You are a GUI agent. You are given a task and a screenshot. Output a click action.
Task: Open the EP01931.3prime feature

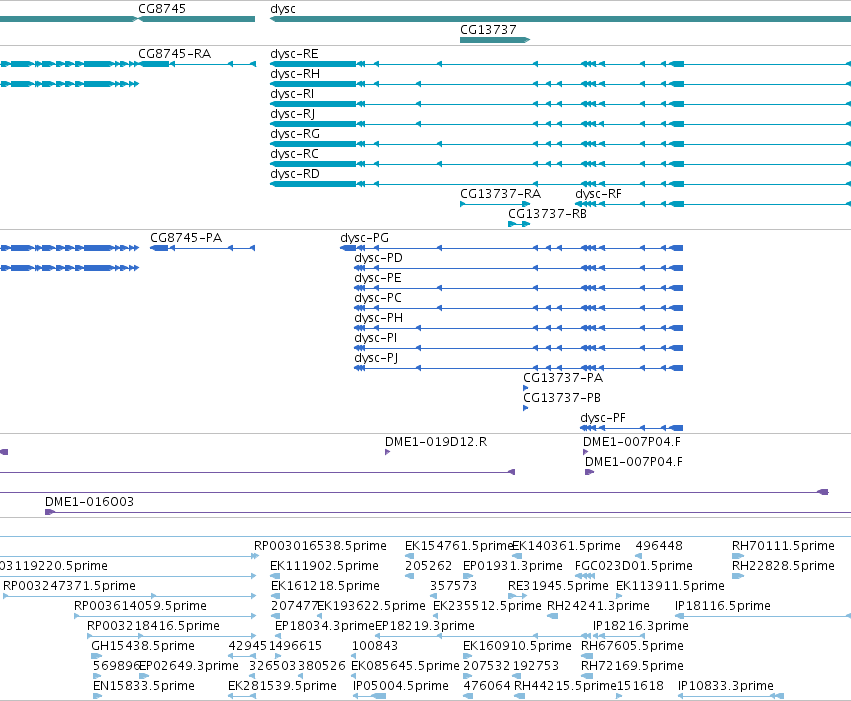[x=512, y=566]
